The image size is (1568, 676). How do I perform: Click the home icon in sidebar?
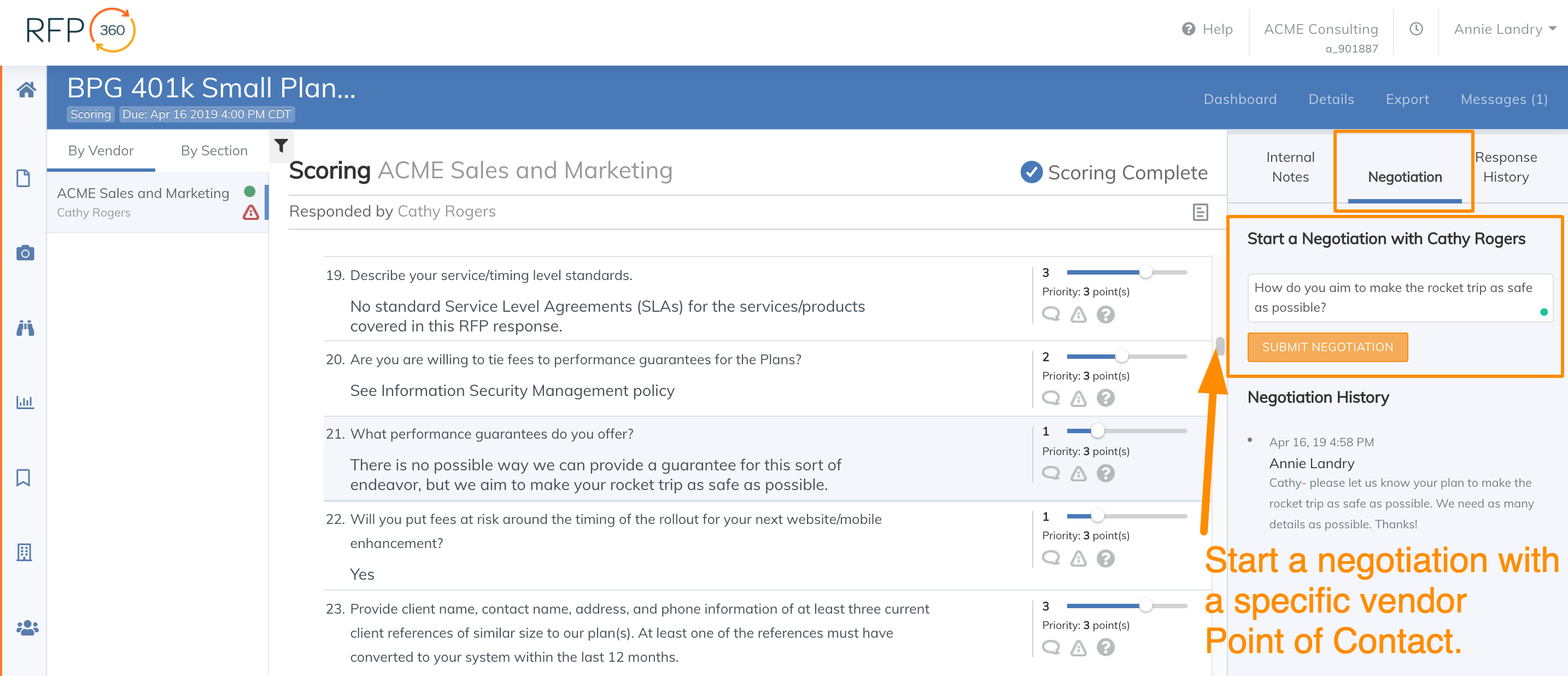coord(26,90)
